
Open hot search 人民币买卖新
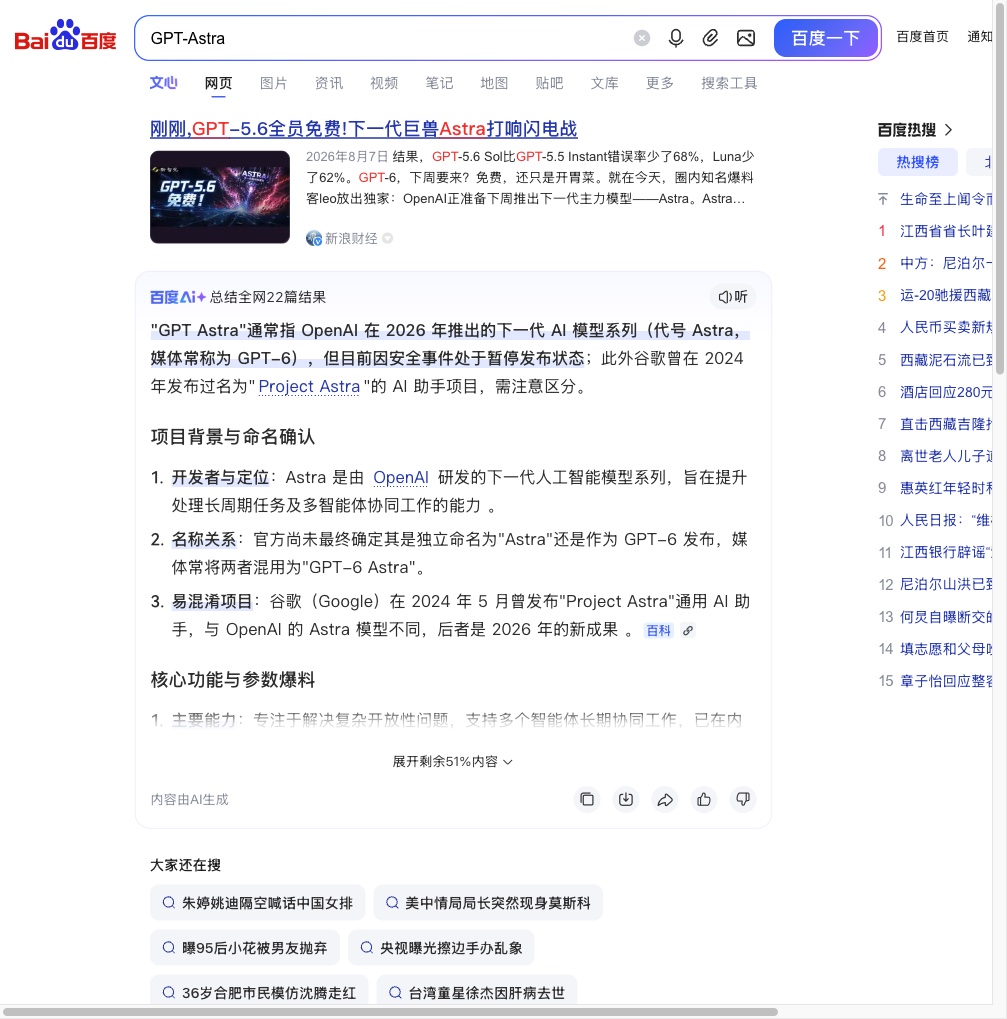tap(945, 328)
